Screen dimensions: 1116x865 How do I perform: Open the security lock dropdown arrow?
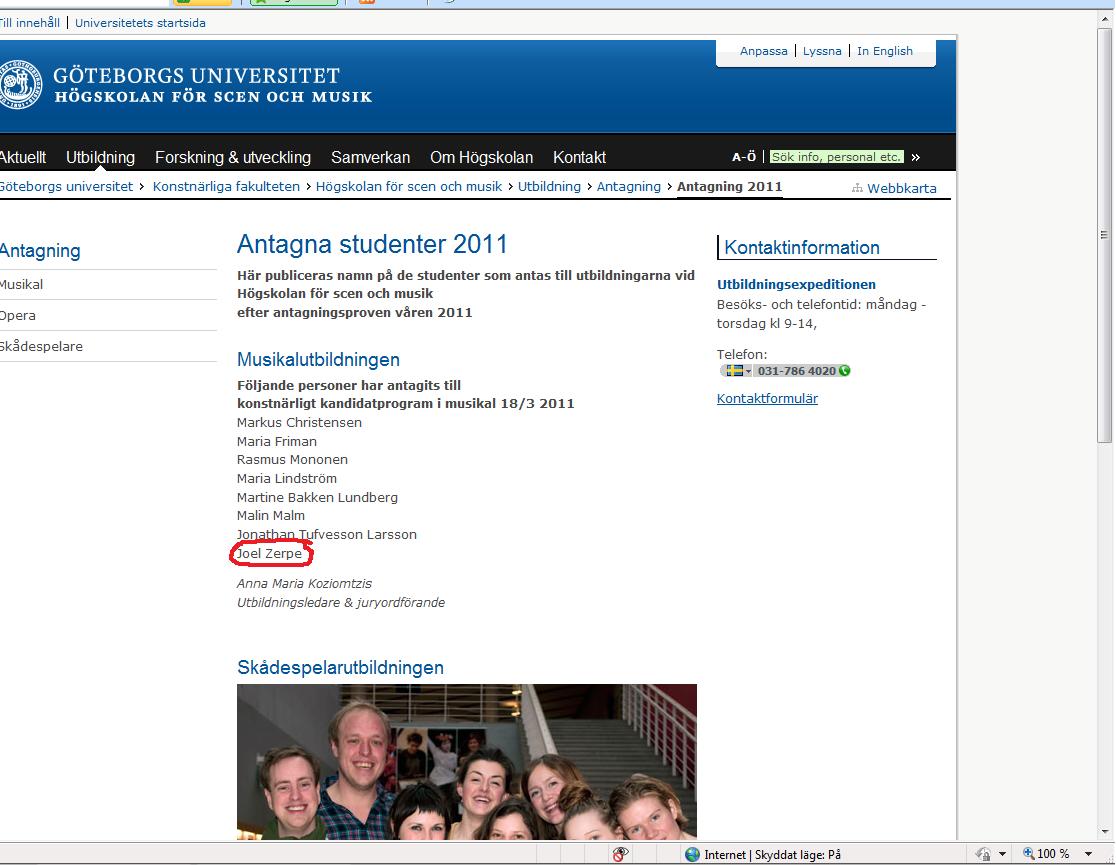tap(1002, 854)
